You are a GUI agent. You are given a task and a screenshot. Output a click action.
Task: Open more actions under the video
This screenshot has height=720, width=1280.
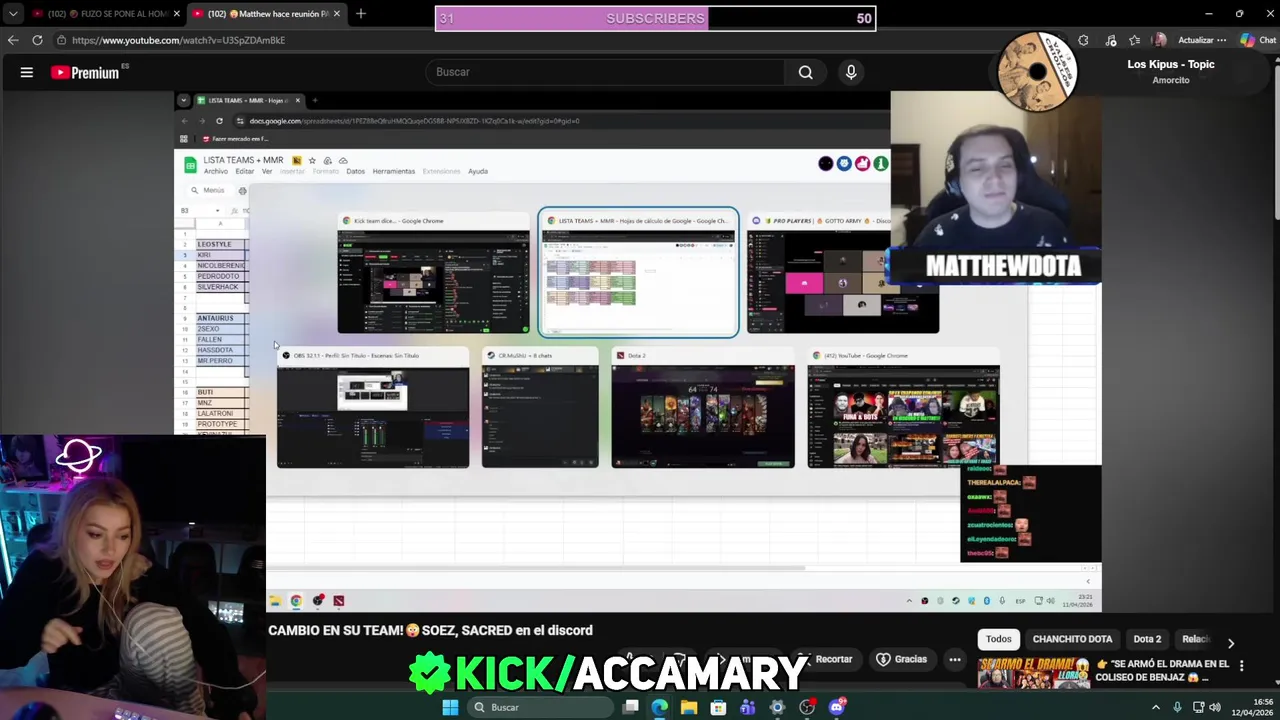pos(955,659)
